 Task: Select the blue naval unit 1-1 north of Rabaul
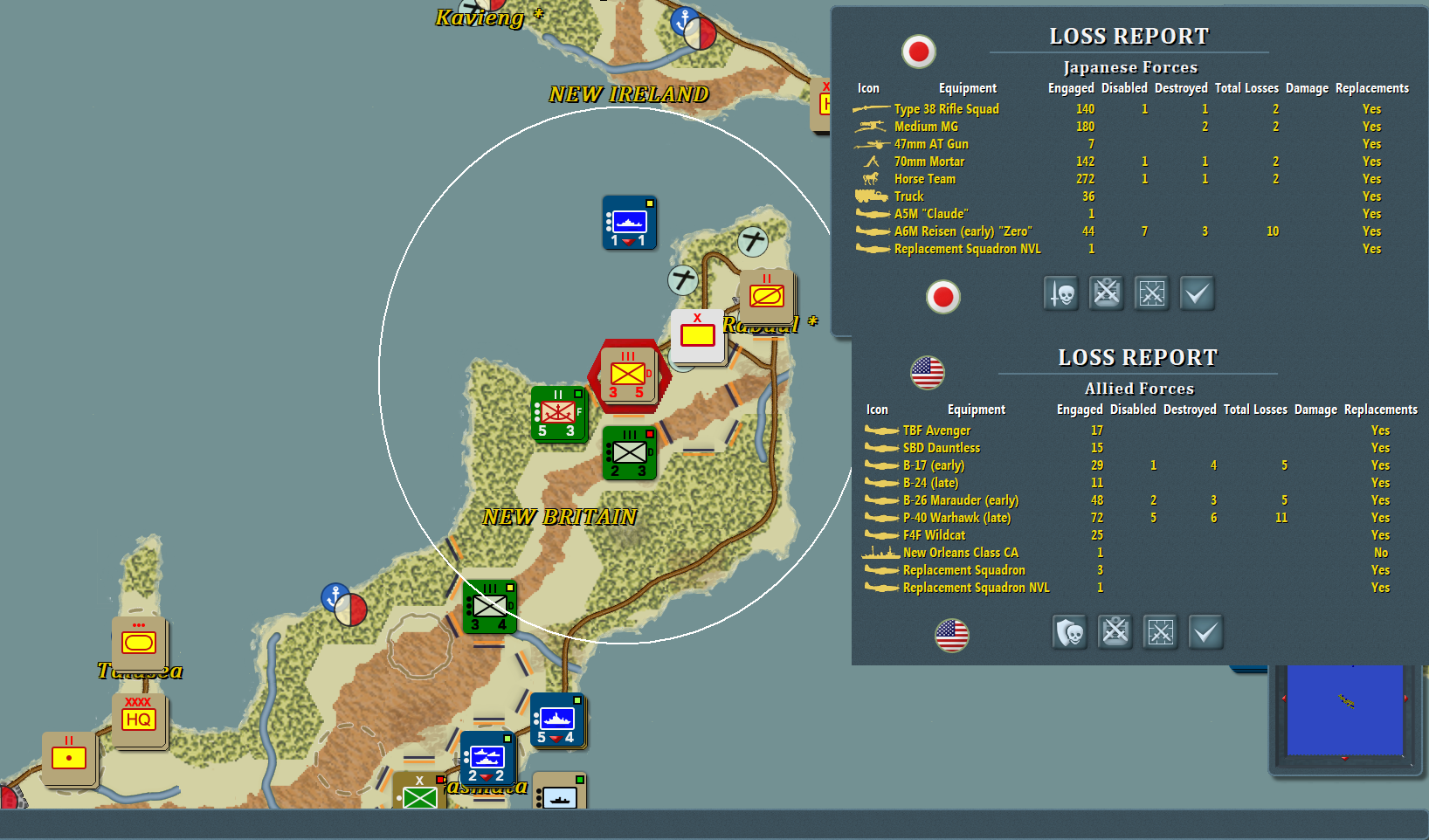click(629, 223)
